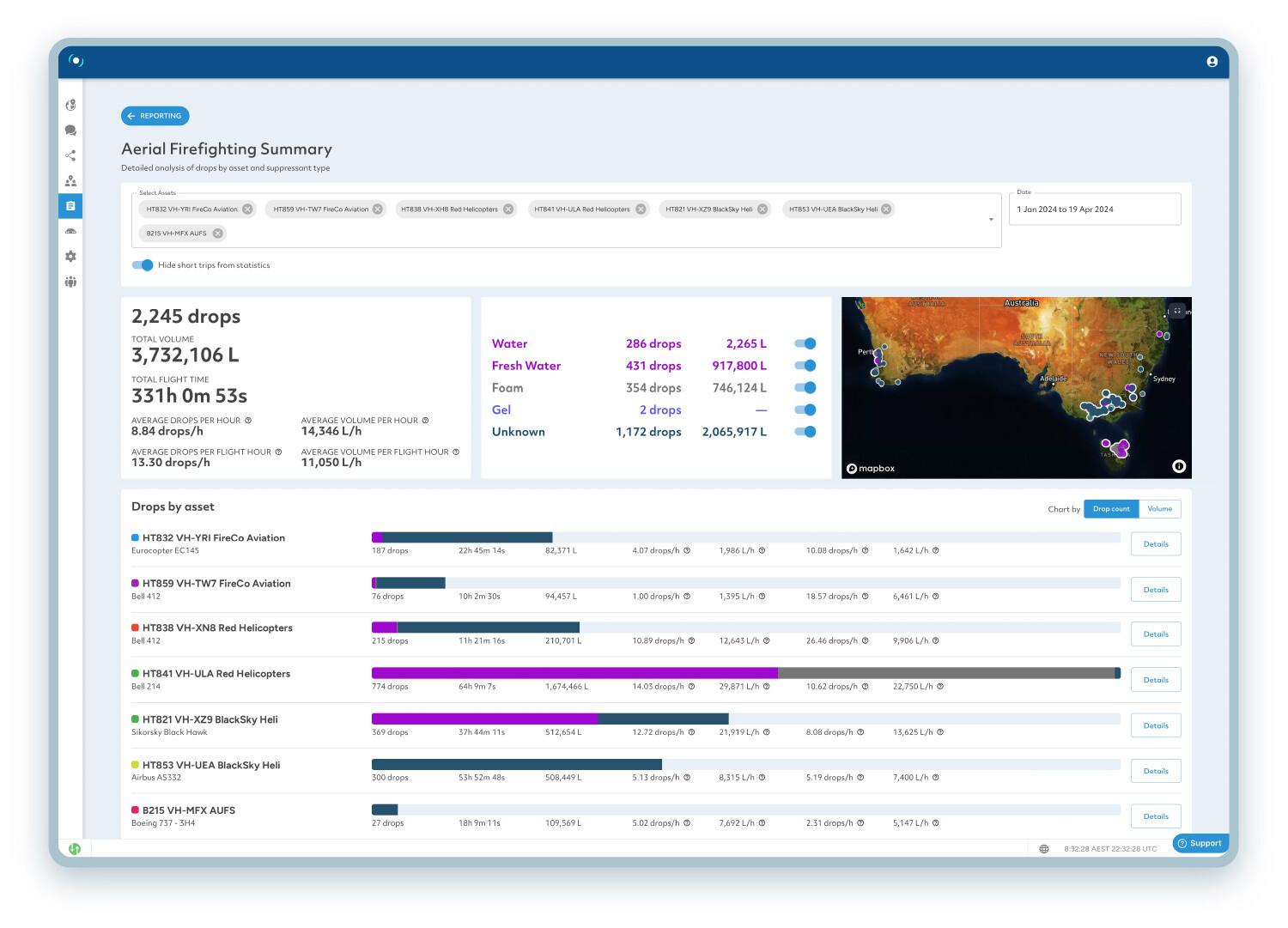Remove the HT832 VH-YRI FireCo Aviation filter chip

pos(247,209)
